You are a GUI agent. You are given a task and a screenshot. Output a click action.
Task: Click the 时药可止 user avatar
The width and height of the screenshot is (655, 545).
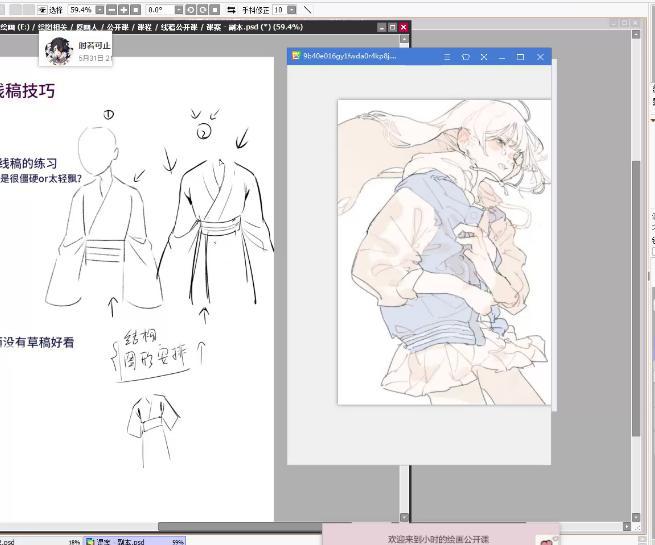coord(58,51)
